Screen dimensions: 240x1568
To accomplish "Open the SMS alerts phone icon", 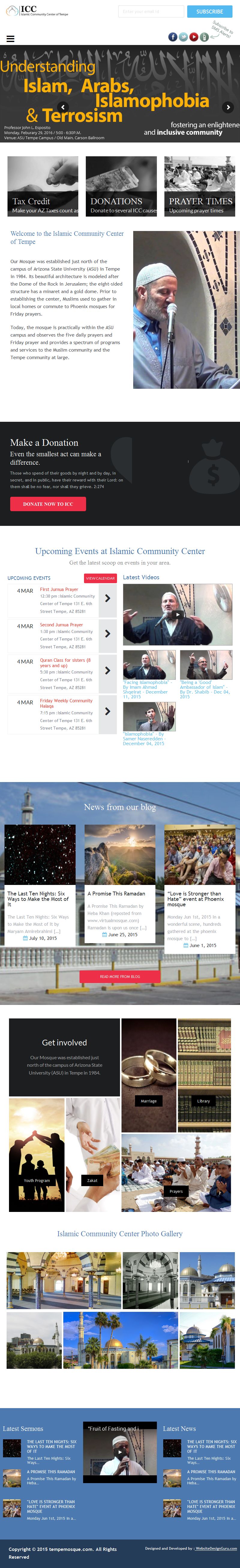I will [204, 37].
